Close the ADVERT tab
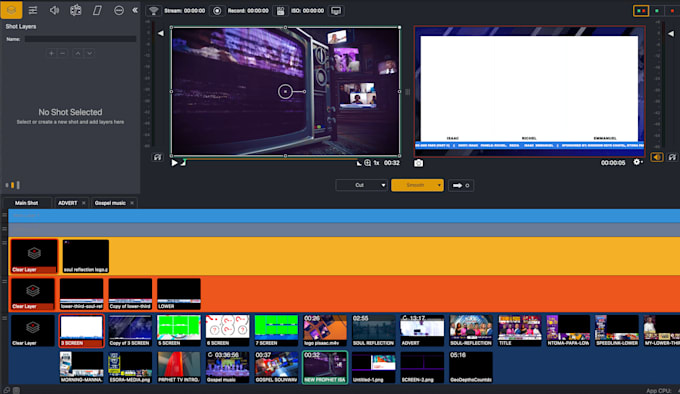The width and height of the screenshot is (680, 394). (84, 203)
